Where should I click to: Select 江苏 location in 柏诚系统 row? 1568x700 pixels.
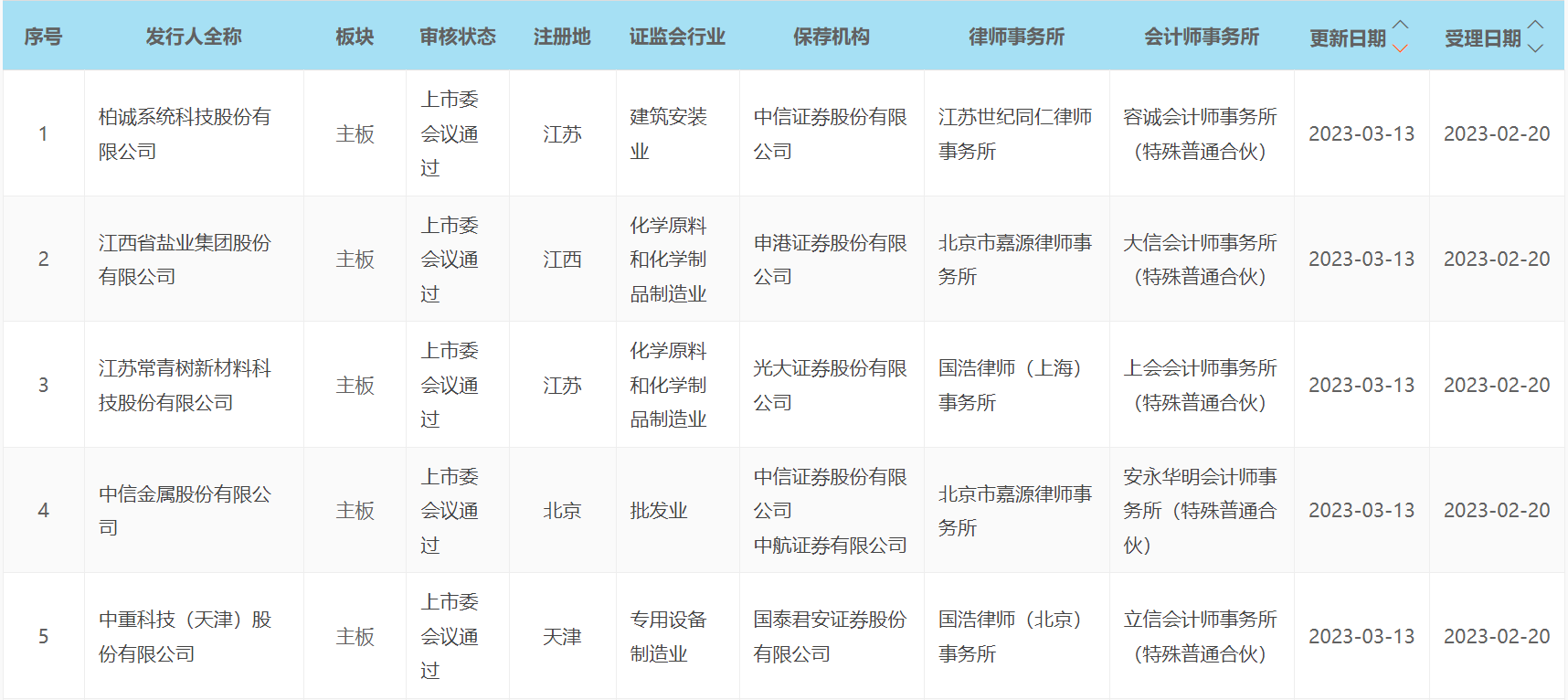click(562, 133)
